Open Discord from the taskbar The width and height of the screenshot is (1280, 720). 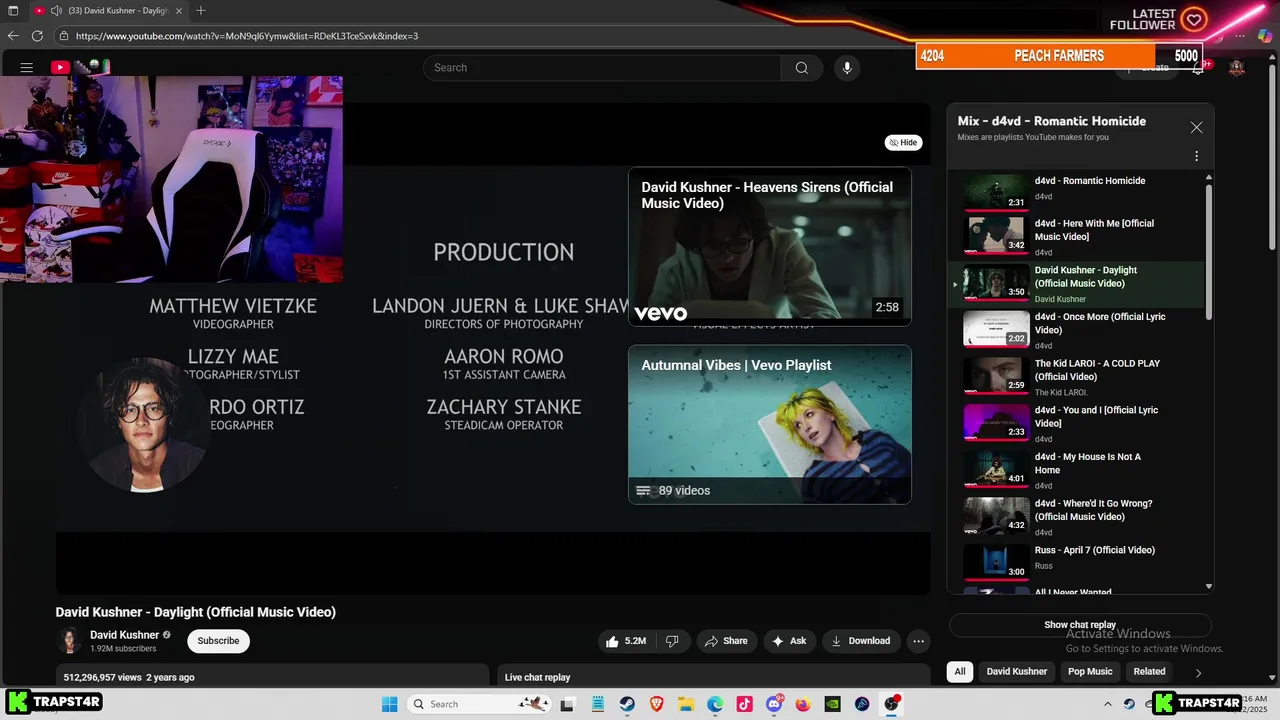(x=774, y=704)
